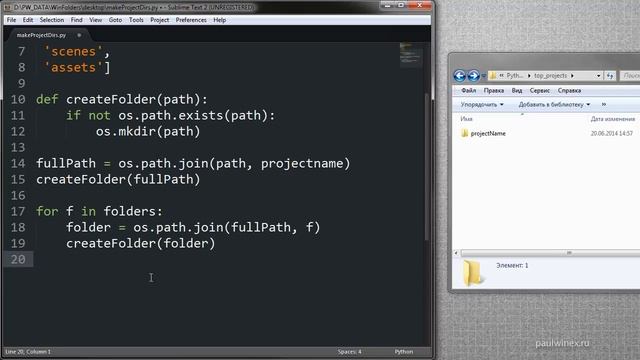
Task: Click the projectName date 20.06.2014 14:57
Action: coord(611,133)
